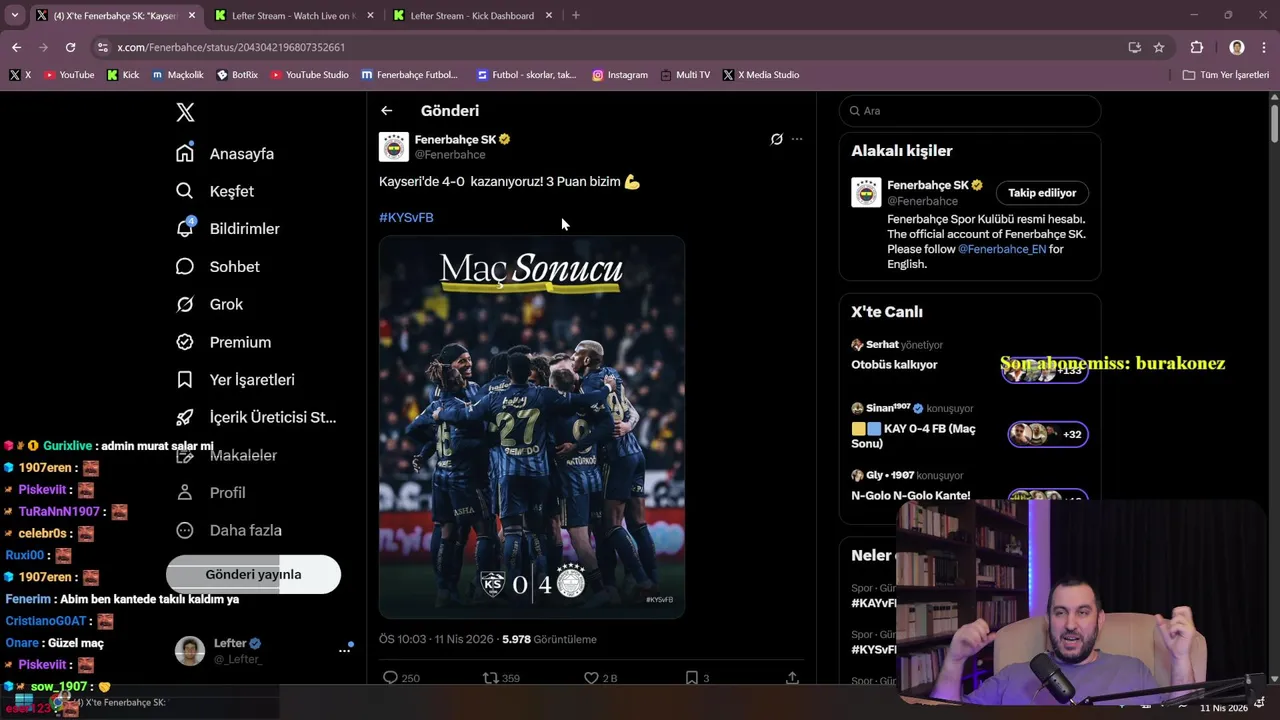Click ÖS 10:03 · 11 Nis 2026 timestamp
1280x720 pixels.
pos(436,639)
